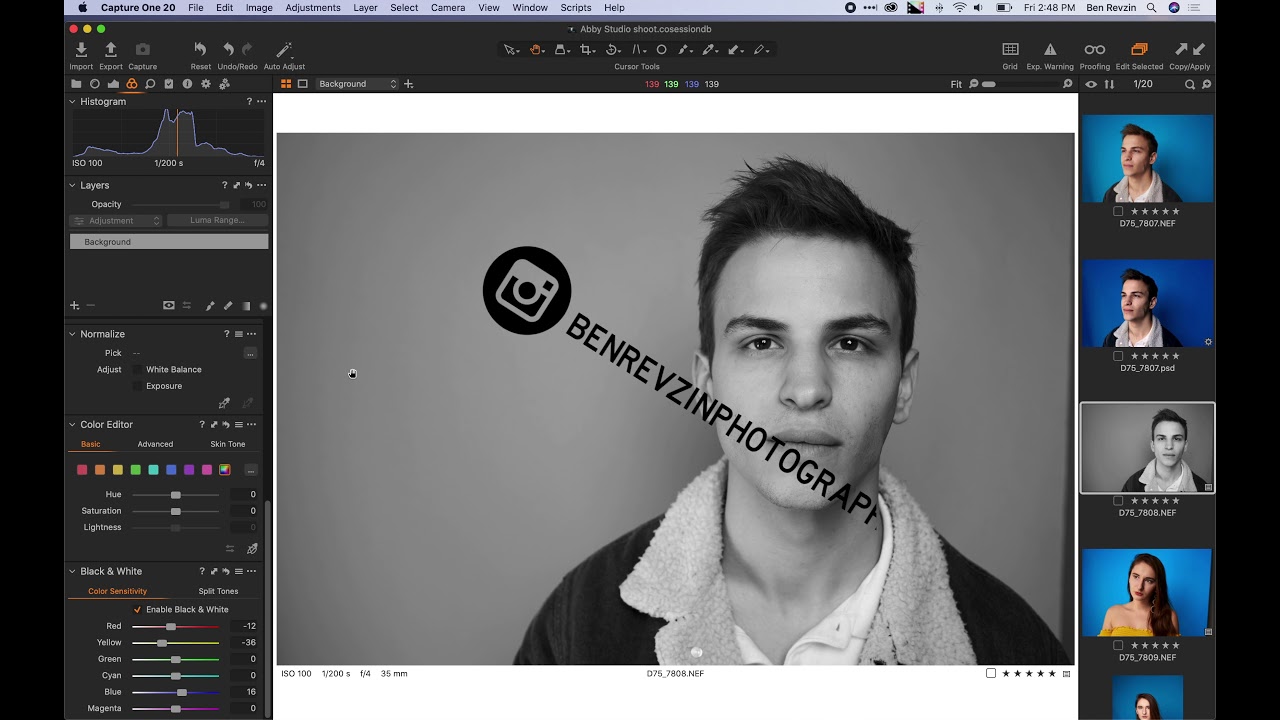Collapse the Layers panel

click(x=72, y=185)
